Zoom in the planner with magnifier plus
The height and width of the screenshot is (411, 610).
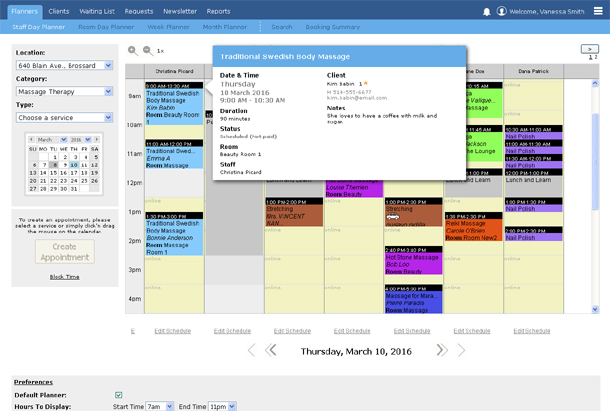click(133, 51)
